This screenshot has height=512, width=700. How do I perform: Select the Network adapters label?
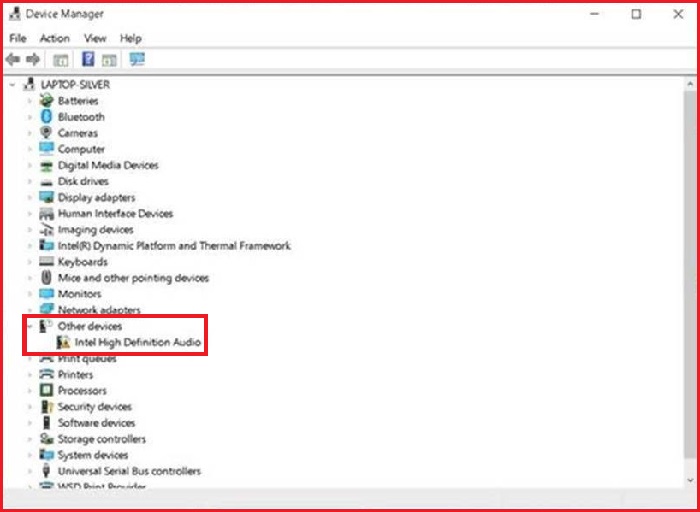click(99, 310)
